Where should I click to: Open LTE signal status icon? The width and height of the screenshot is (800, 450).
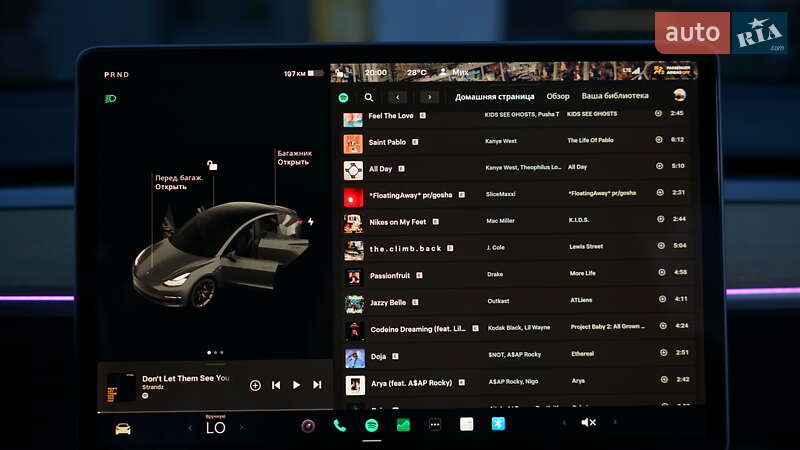631,71
